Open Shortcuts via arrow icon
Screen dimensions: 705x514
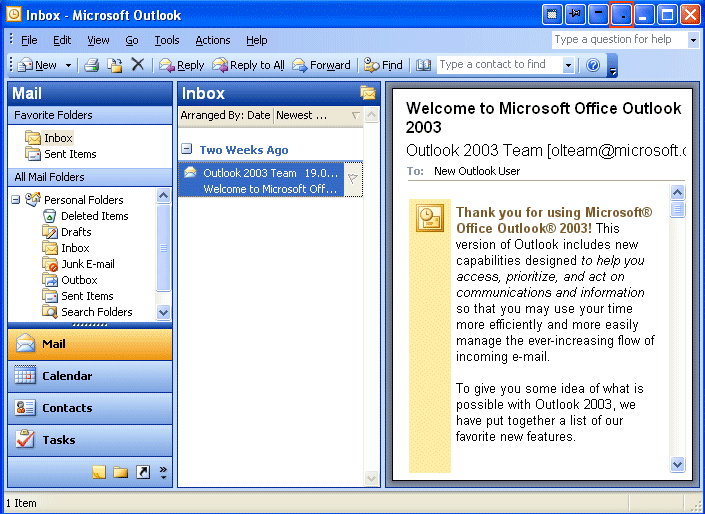pos(143,472)
